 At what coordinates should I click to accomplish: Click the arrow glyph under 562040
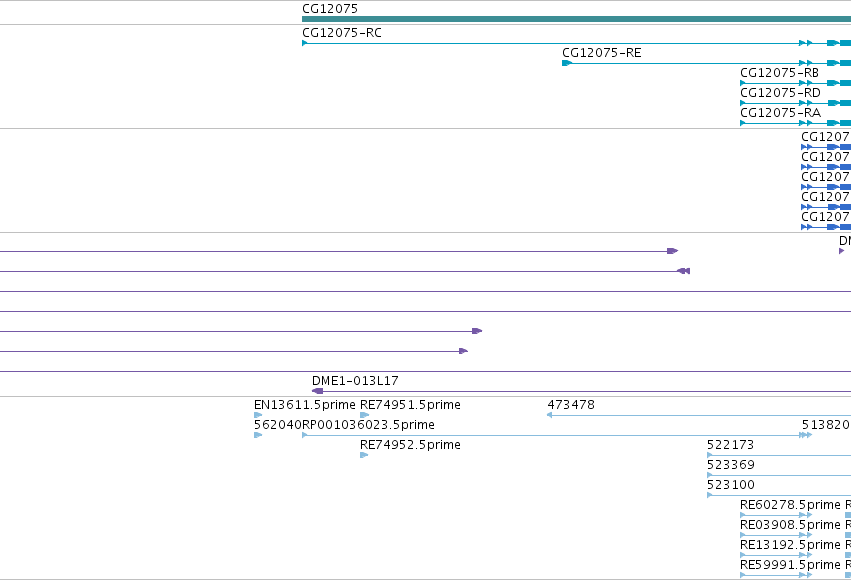tap(258, 435)
